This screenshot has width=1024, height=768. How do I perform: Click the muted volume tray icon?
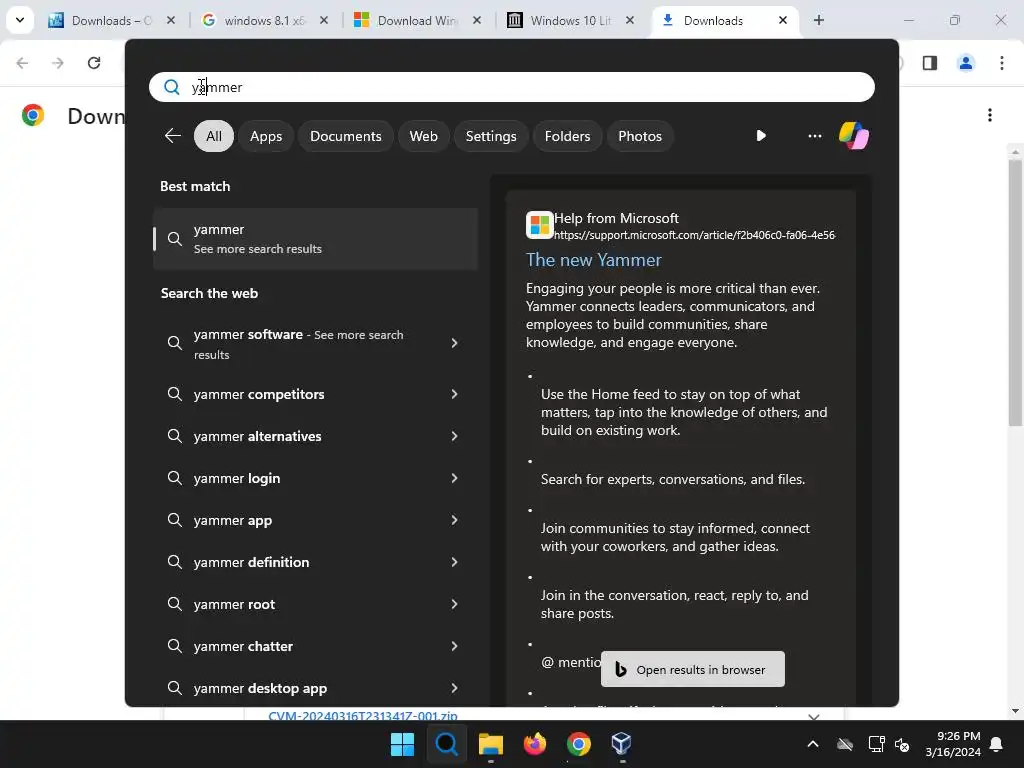902,744
